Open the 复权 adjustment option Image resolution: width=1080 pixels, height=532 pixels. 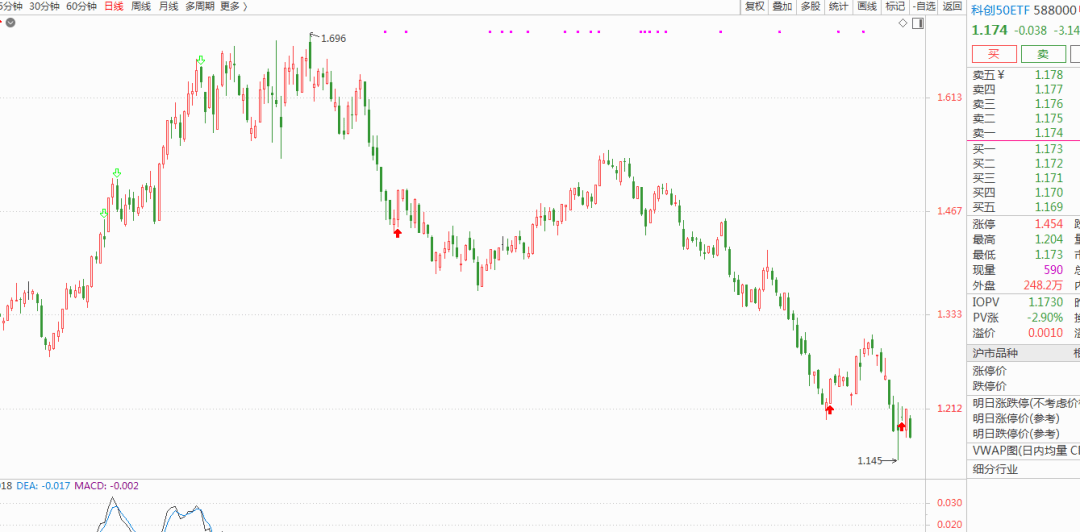tap(755, 6)
